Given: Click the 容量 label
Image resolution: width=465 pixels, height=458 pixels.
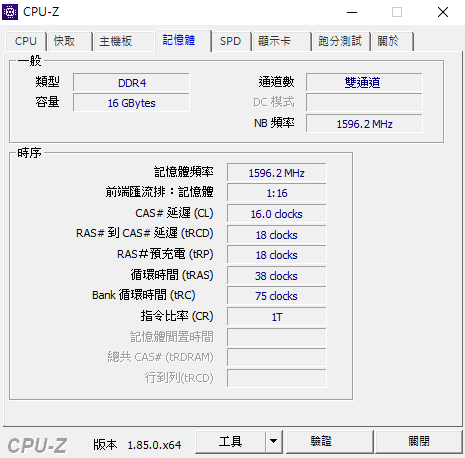Looking at the screenshot, I should [47, 102].
